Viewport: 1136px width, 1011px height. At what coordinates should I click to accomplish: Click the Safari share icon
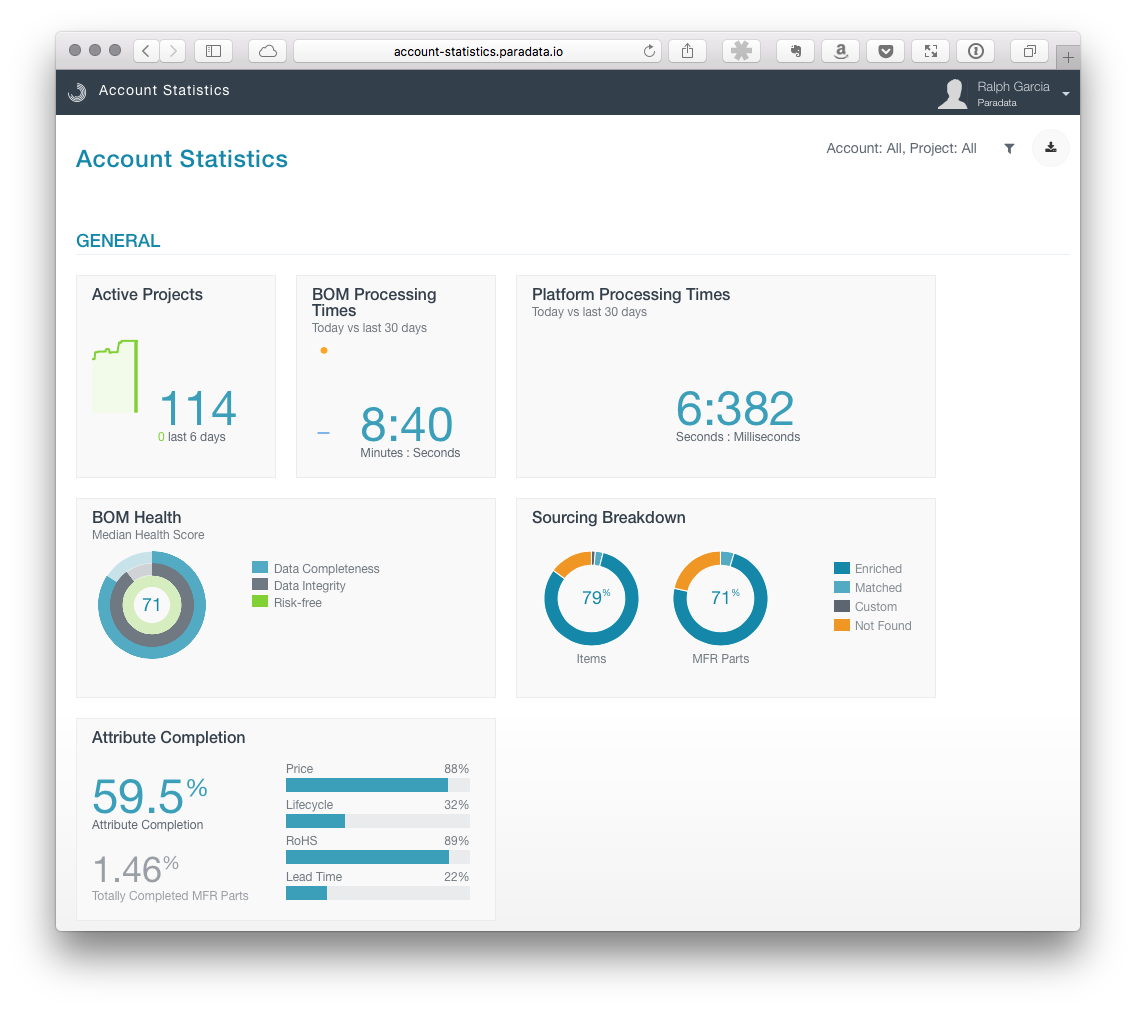pyautogui.click(x=687, y=51)
